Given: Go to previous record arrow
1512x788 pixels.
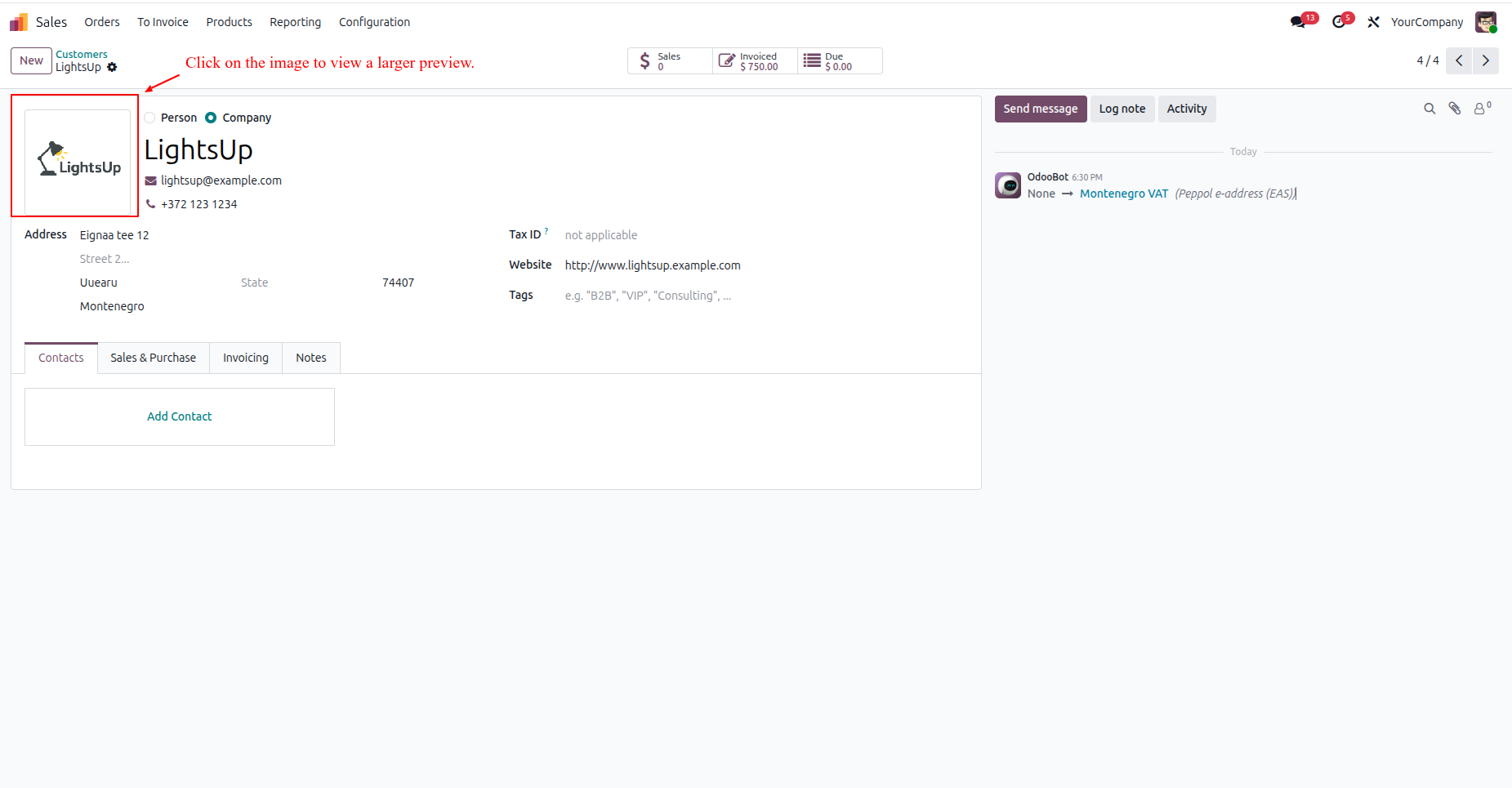Looking at the screenshot, I should (x=1459, y=60).
